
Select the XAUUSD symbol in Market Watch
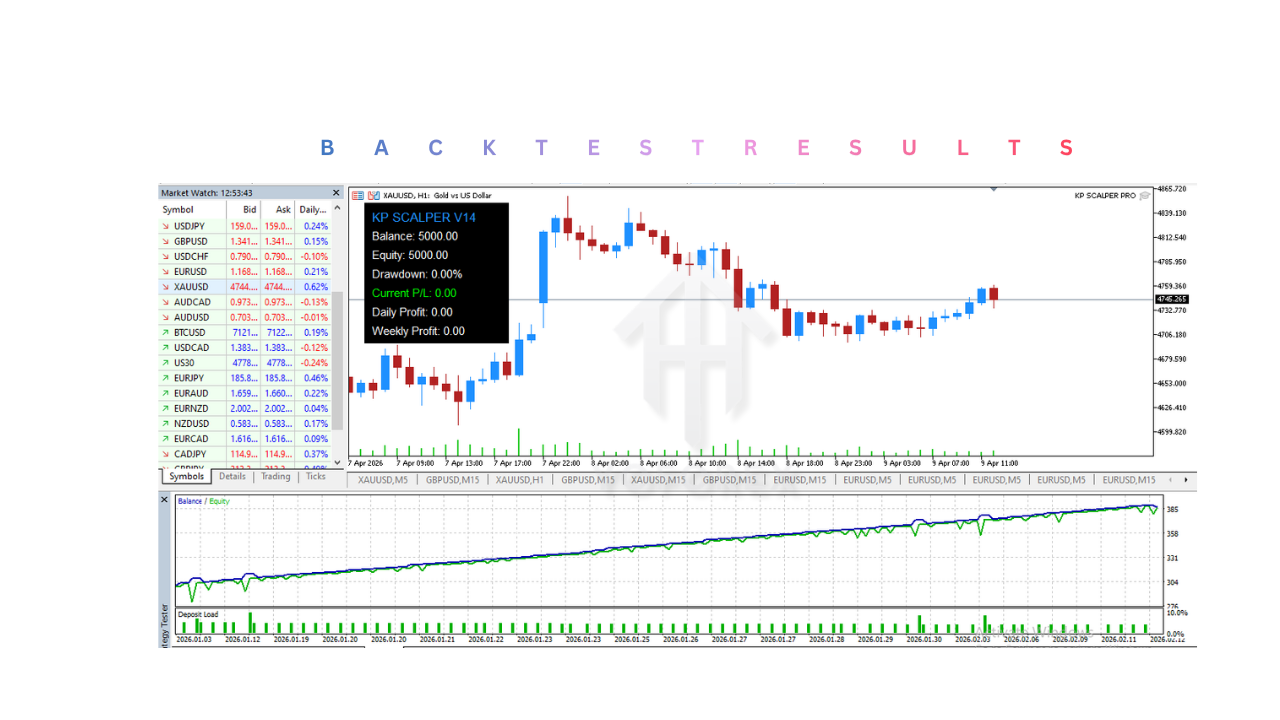coord(190,286)
